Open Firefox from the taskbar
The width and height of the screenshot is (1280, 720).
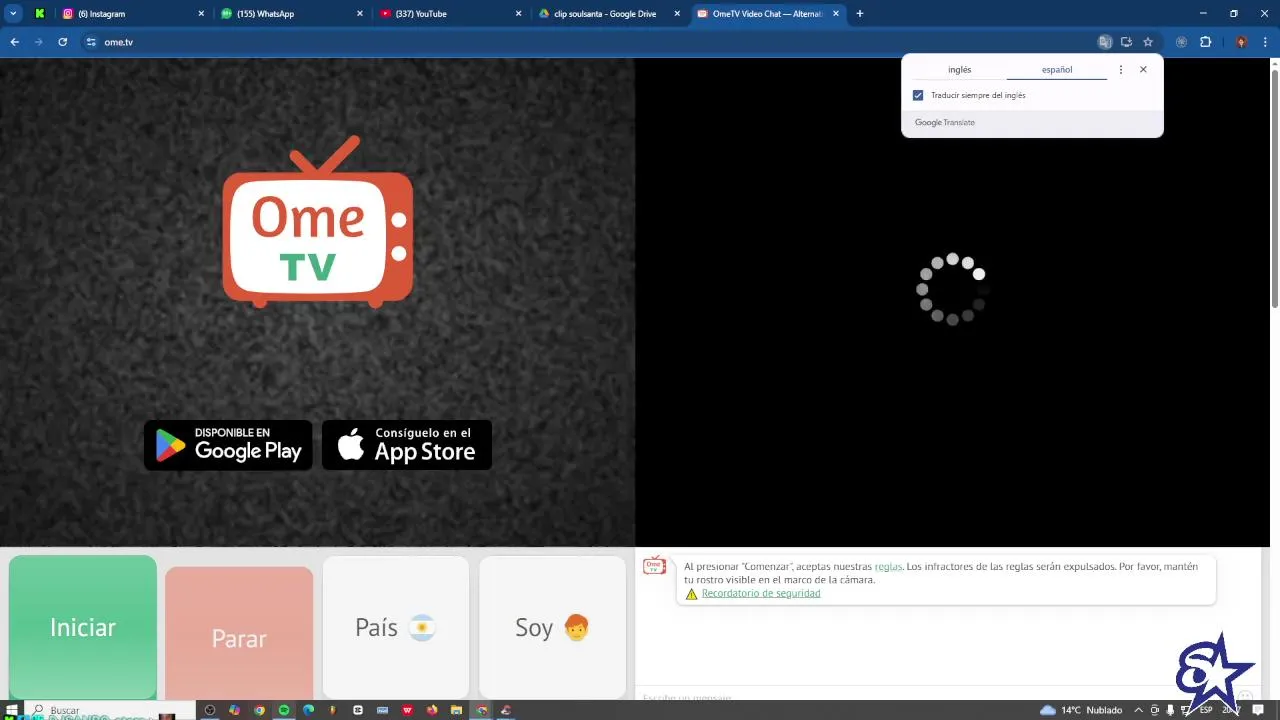click(432, 710)
